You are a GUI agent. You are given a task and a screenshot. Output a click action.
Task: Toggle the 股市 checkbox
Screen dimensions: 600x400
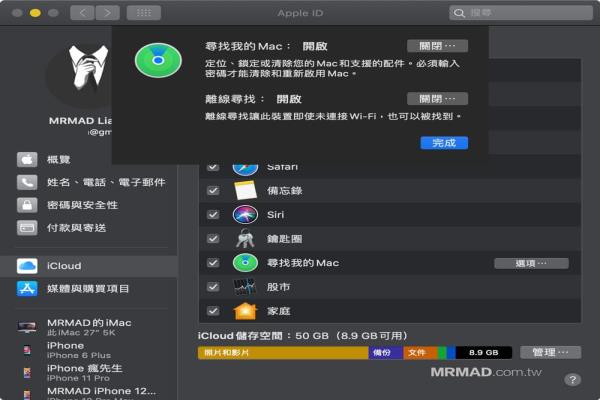pos(213,287)
